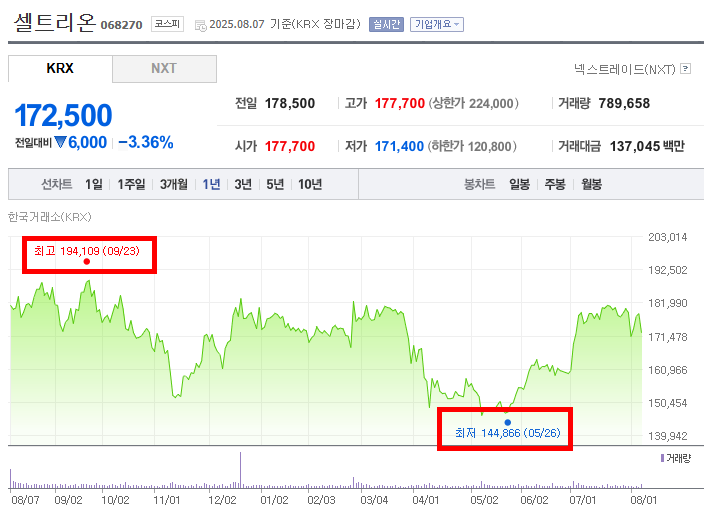The height and width of the screenshot is (513, 704).
Task: Select the 3년 line chart range
Action: point(243,184)
